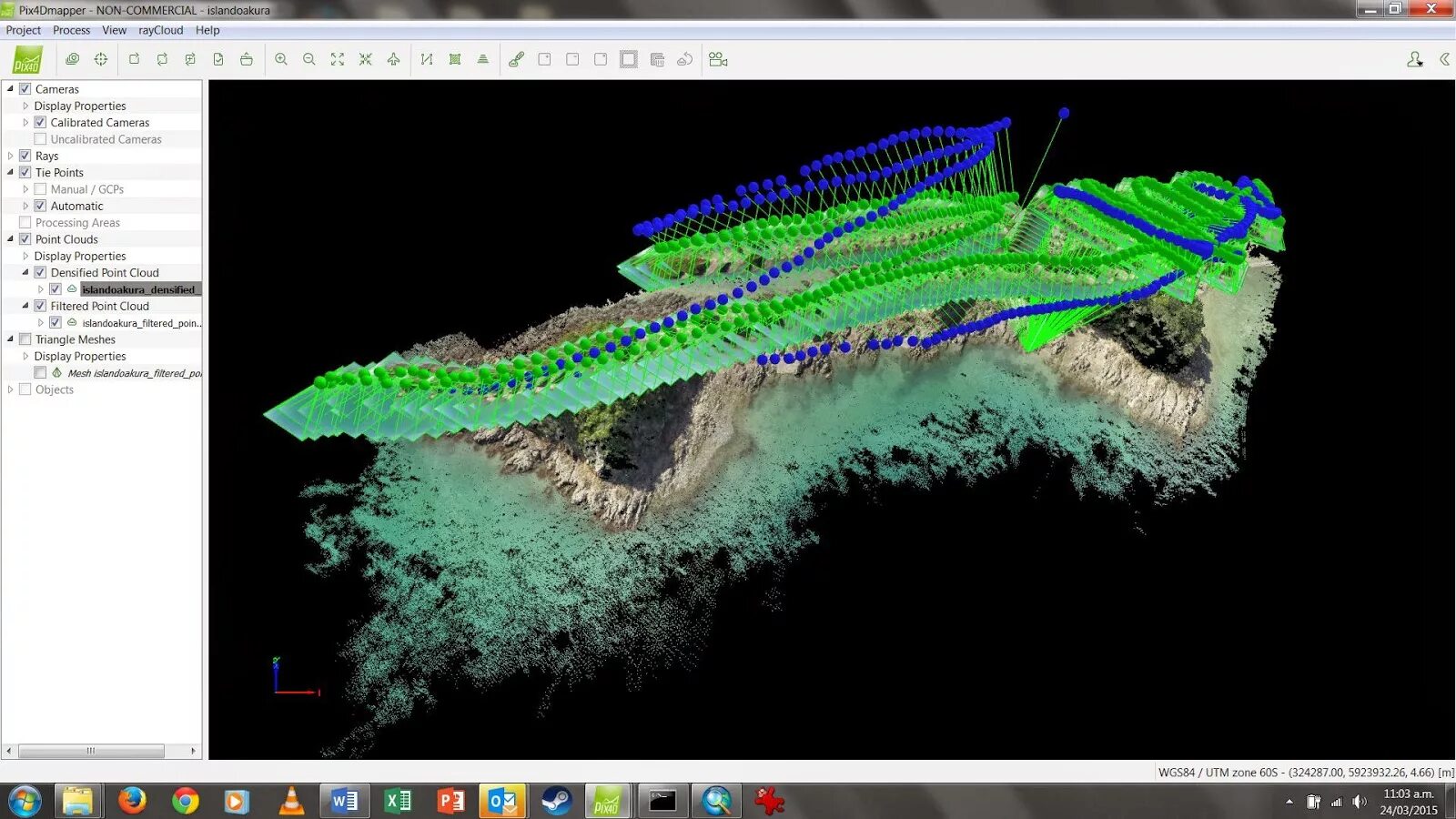Enable the Triangle Meshes checkbox
This screenshot has width=1456, height=819.
tap(25, 339)
